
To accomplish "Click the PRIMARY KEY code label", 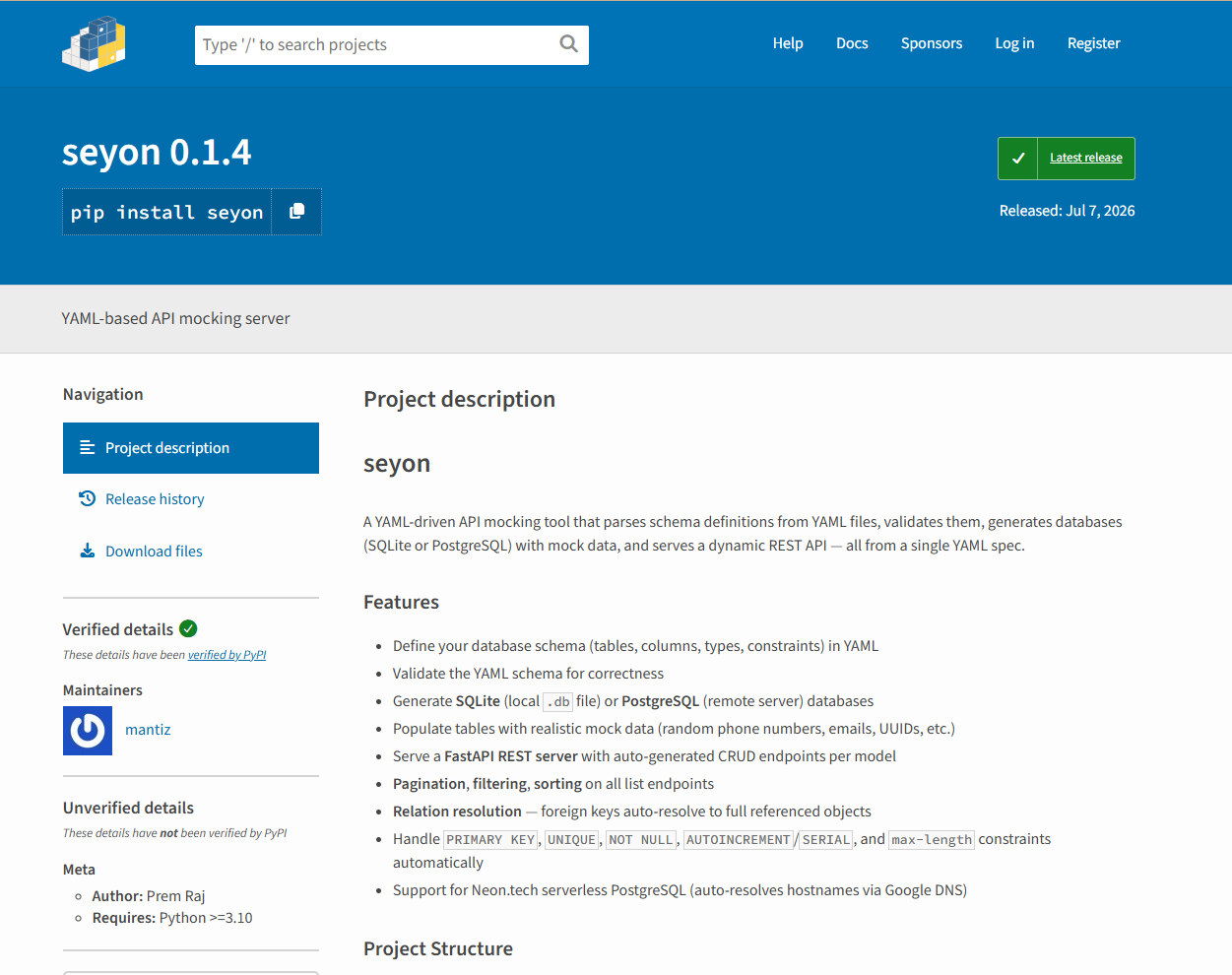I will (x=490, y=840).
